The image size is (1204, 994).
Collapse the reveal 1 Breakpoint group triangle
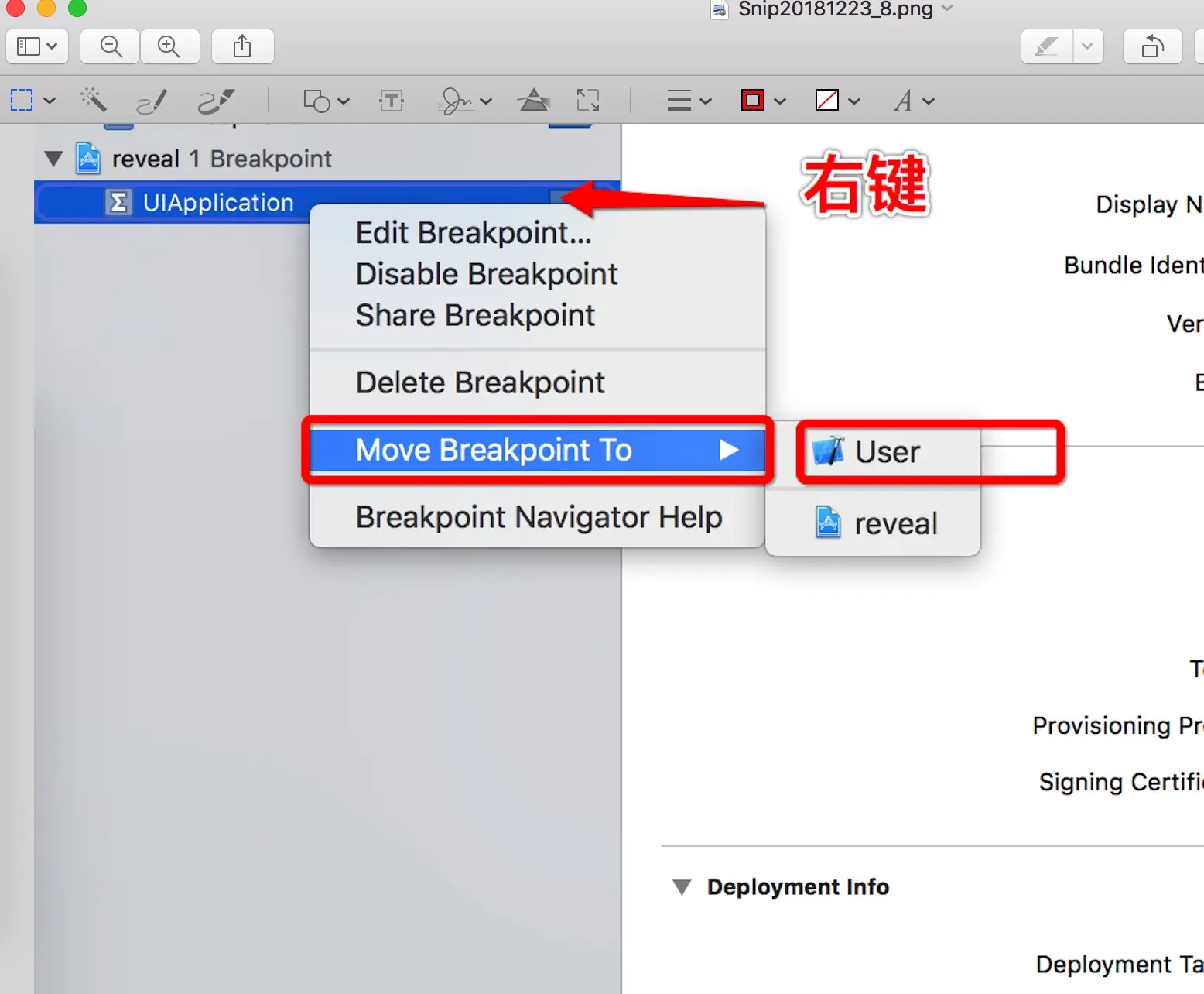(53, 159)
